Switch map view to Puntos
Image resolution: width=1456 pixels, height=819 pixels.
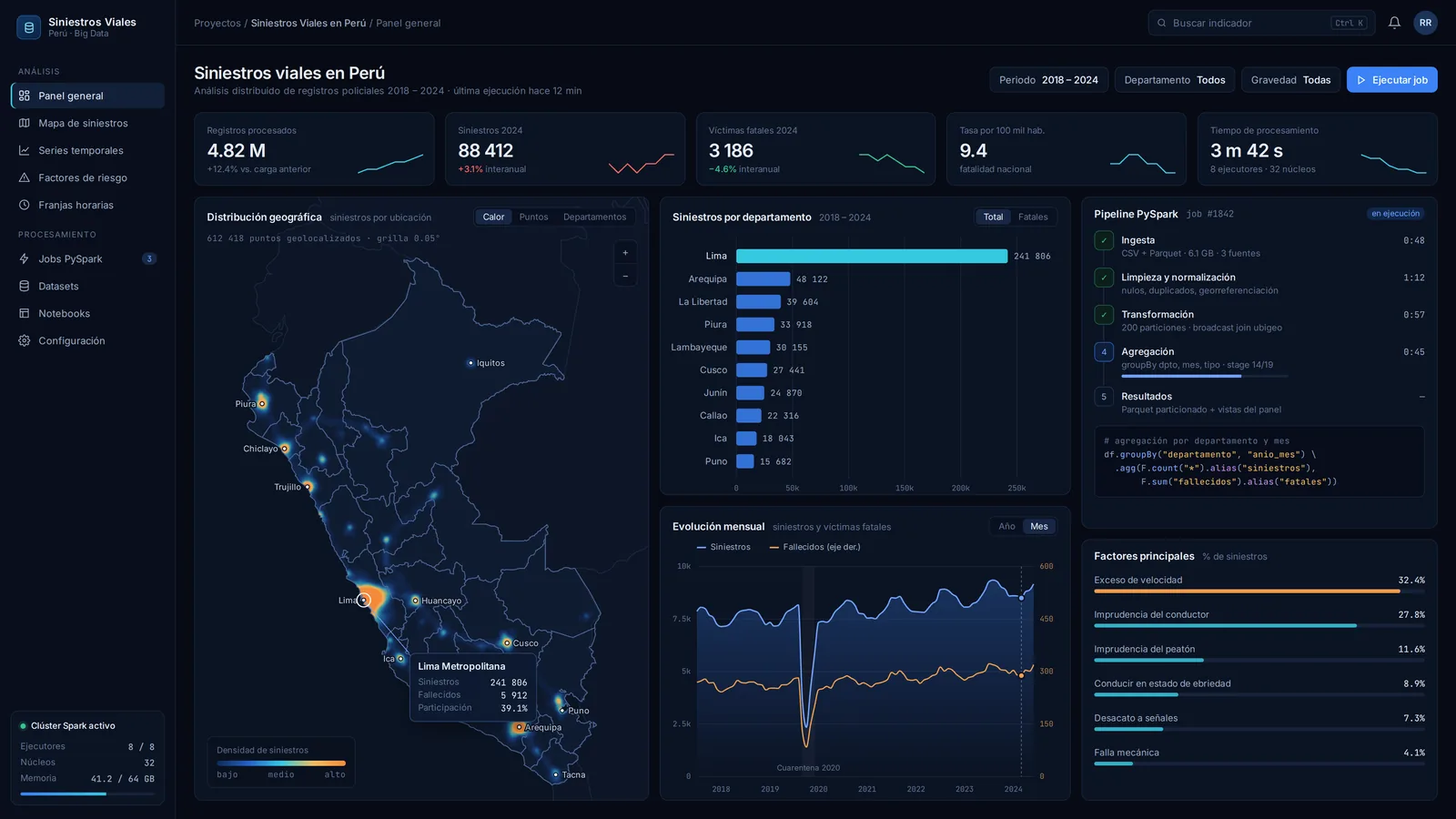pos(533,217)
